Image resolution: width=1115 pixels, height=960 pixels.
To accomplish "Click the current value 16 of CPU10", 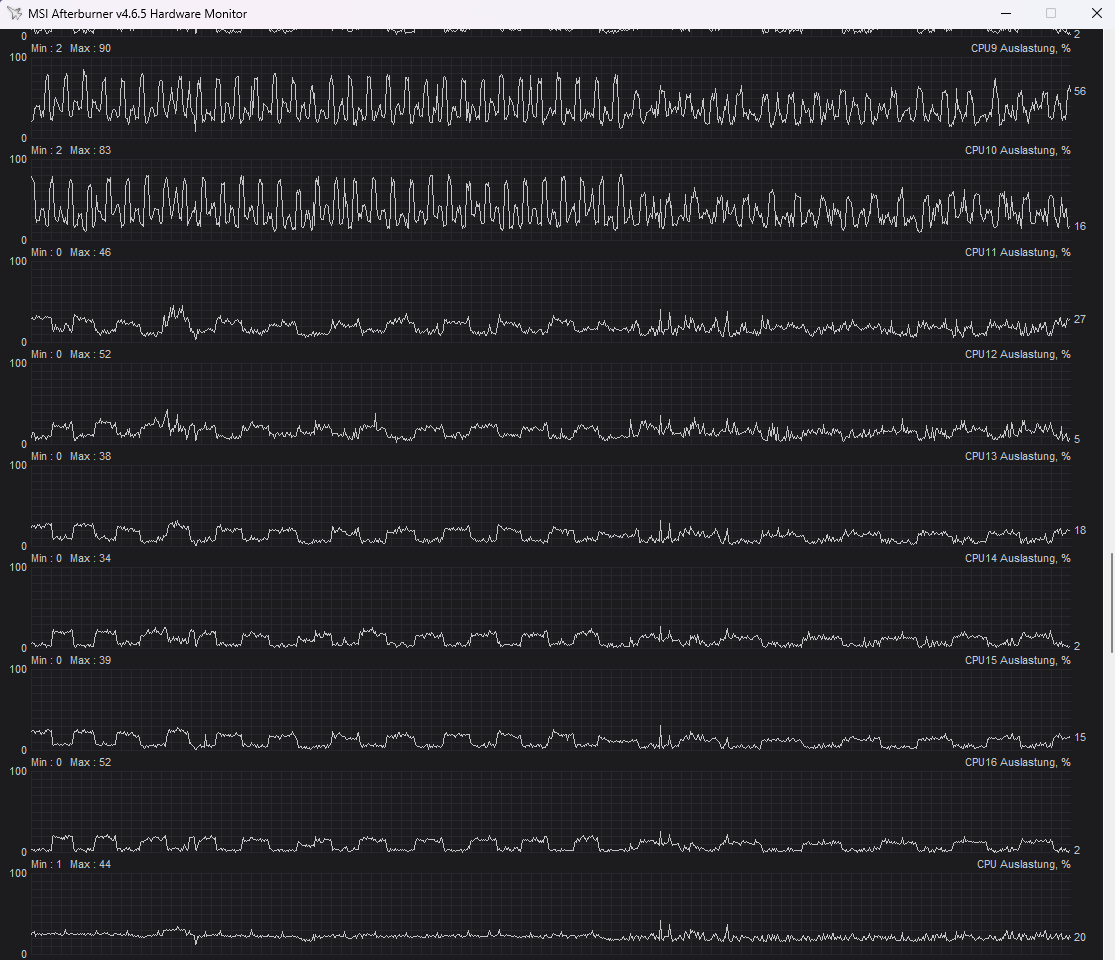I will coord(1079,226).
